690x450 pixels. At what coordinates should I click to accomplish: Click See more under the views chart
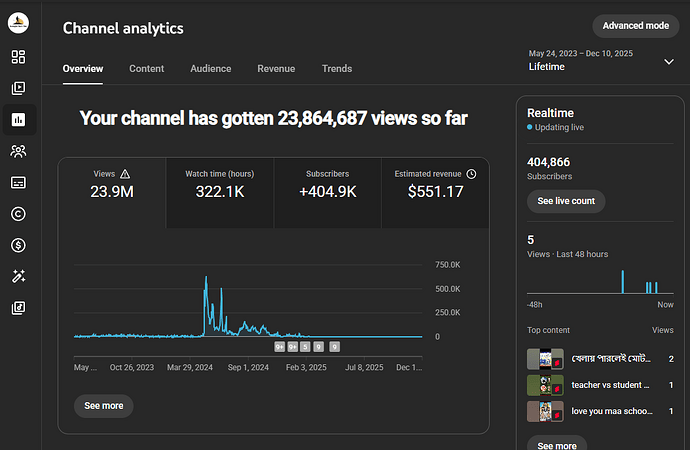[x=103, y=406]
